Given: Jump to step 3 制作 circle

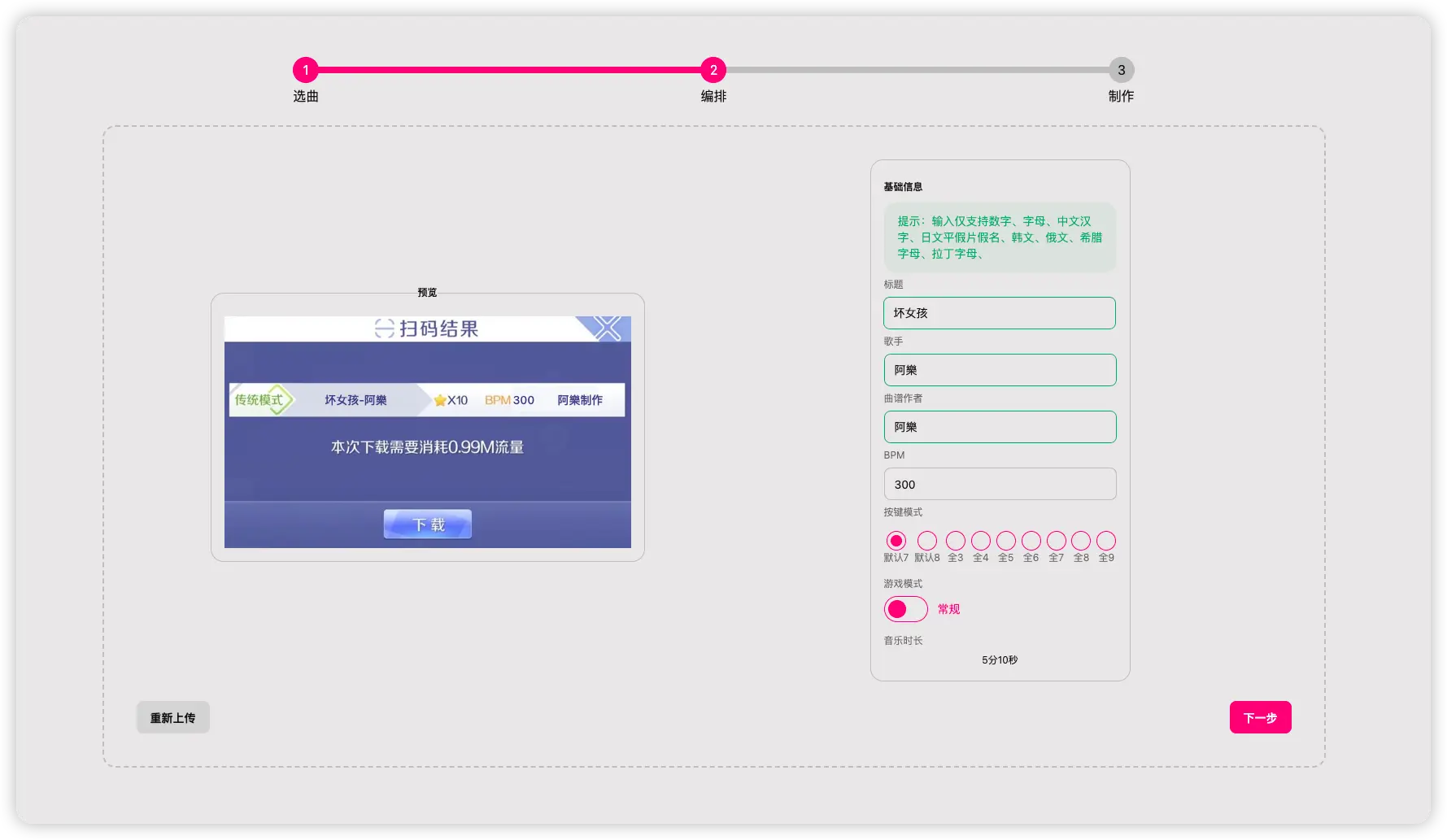Looking at the screenshot, I should tap(1122, 70).
